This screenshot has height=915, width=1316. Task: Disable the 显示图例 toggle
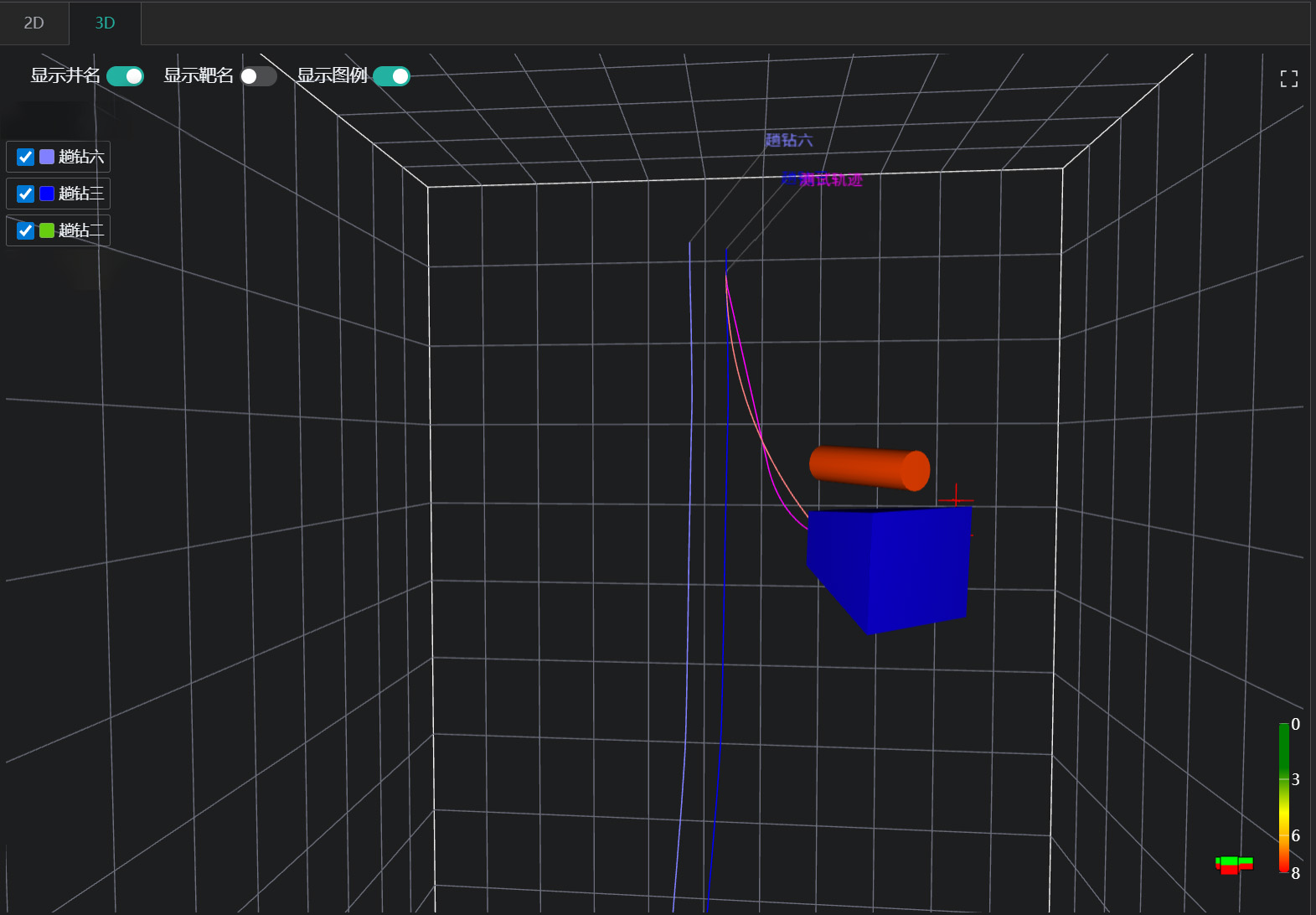[x=391, y=76]
